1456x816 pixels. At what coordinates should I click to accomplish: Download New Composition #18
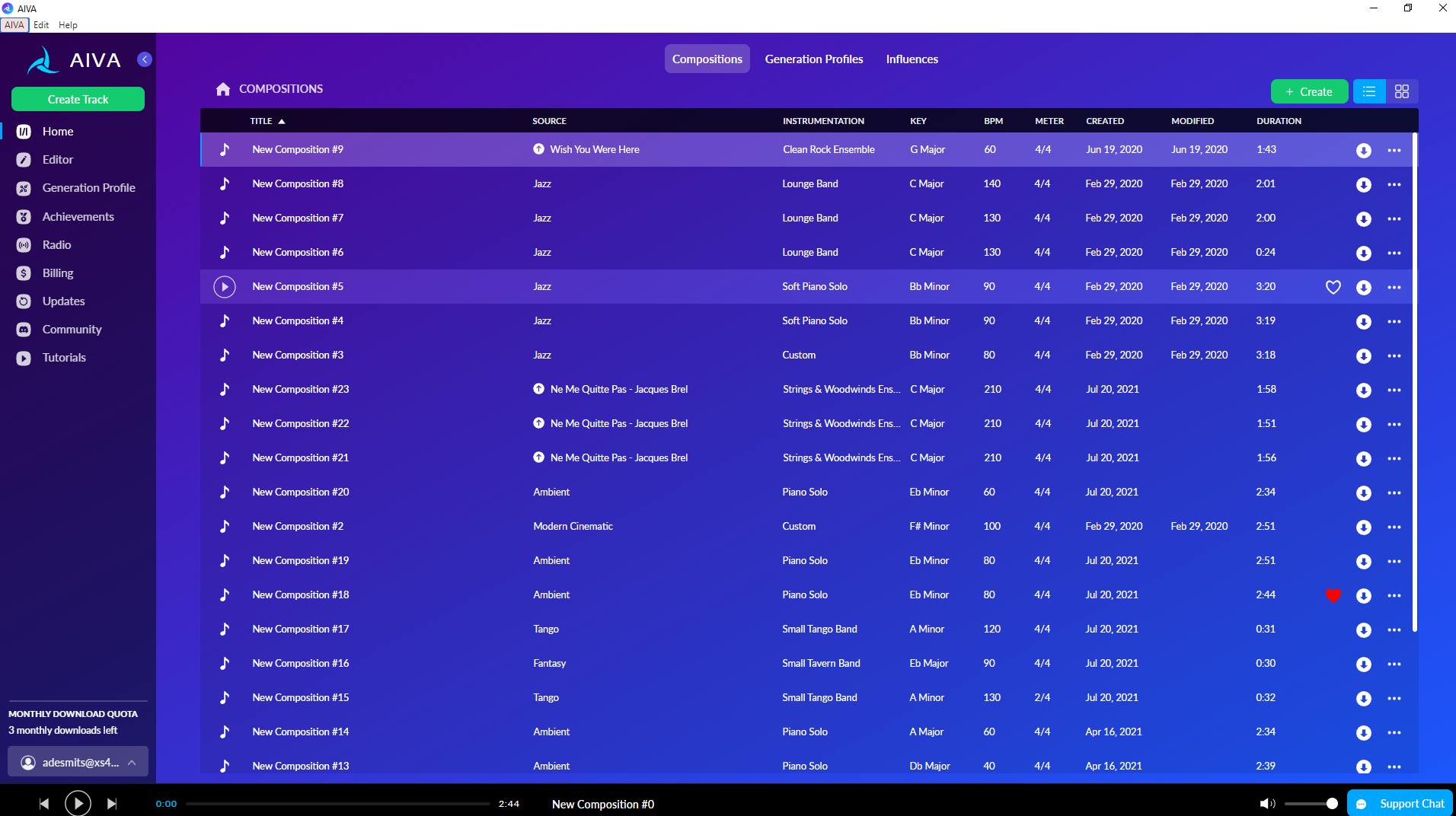tap(1364, 596)
